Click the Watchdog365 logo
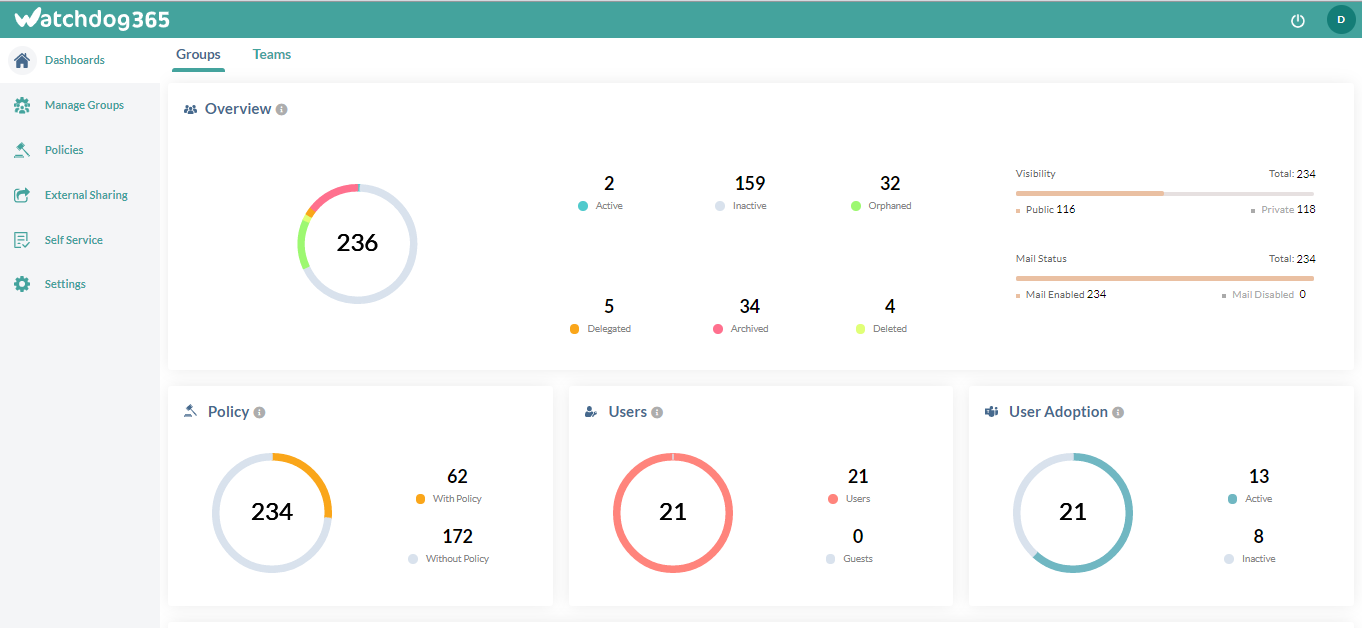Screen dimensions: 1362x628 point(92,19)
